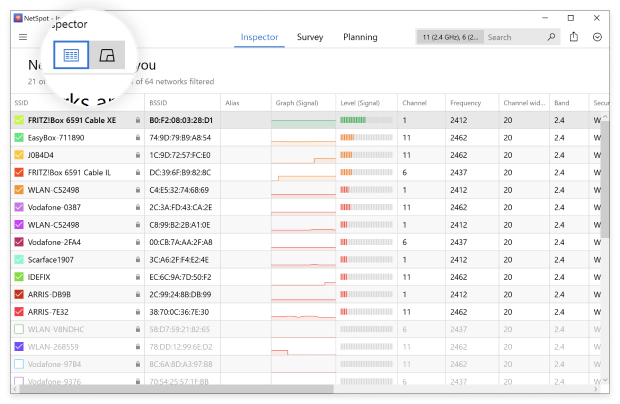Open the channel filter 11 (2.4 GHz) dropdown
Image resolution: width=620 pixels, height=404 pixels.
pos(450,37)
